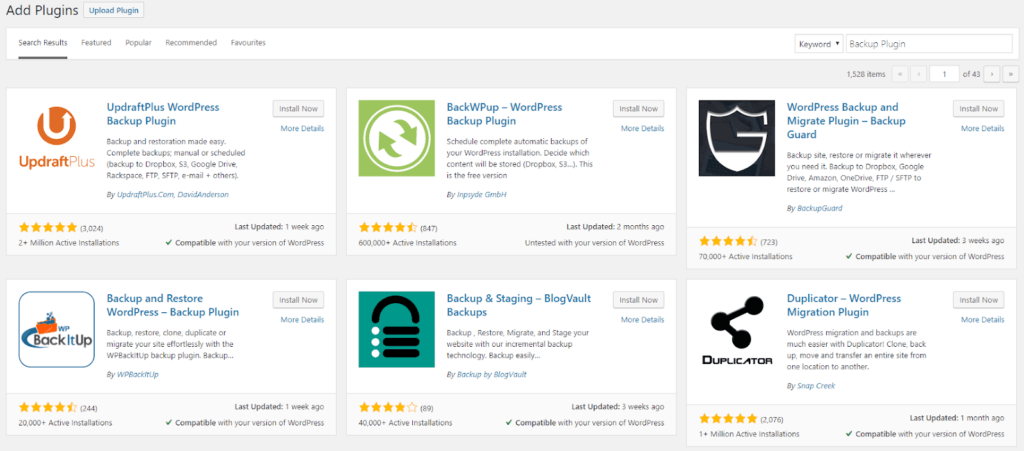Install the BackWPup plugin
The width and height of the screenshot is (1024, 451).
pyautogui.click(x=639, y=109)
